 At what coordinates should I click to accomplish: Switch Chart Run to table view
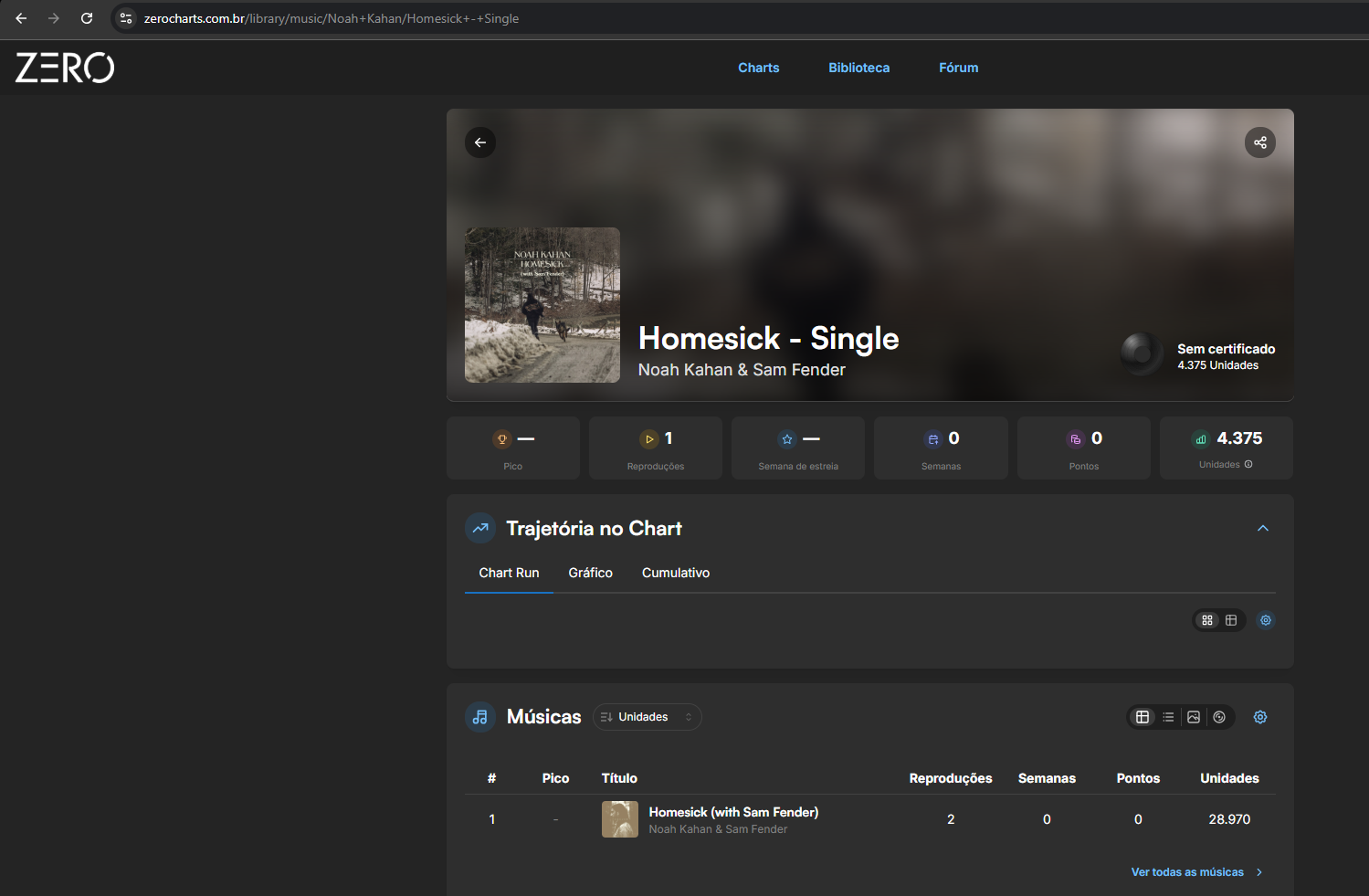1231,620
